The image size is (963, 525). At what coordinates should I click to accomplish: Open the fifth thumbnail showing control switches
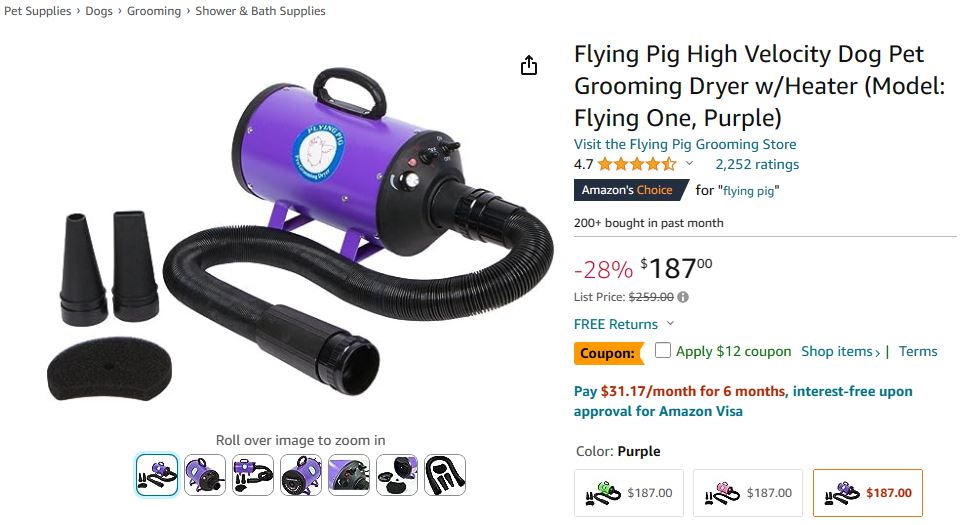349,475
